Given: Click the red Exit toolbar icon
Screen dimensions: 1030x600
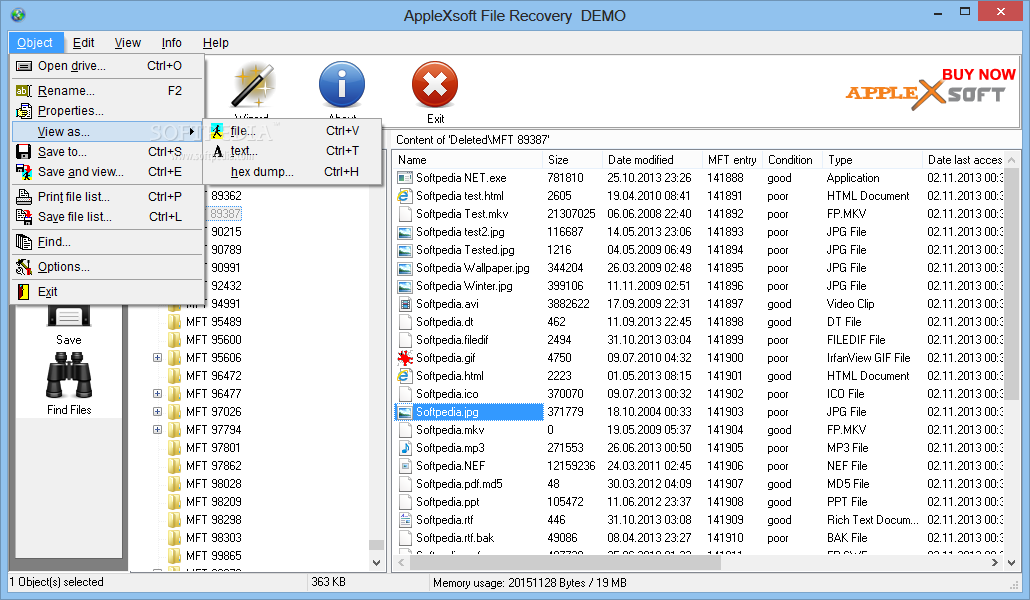Looking at the screenshot, I should (435, 85).
